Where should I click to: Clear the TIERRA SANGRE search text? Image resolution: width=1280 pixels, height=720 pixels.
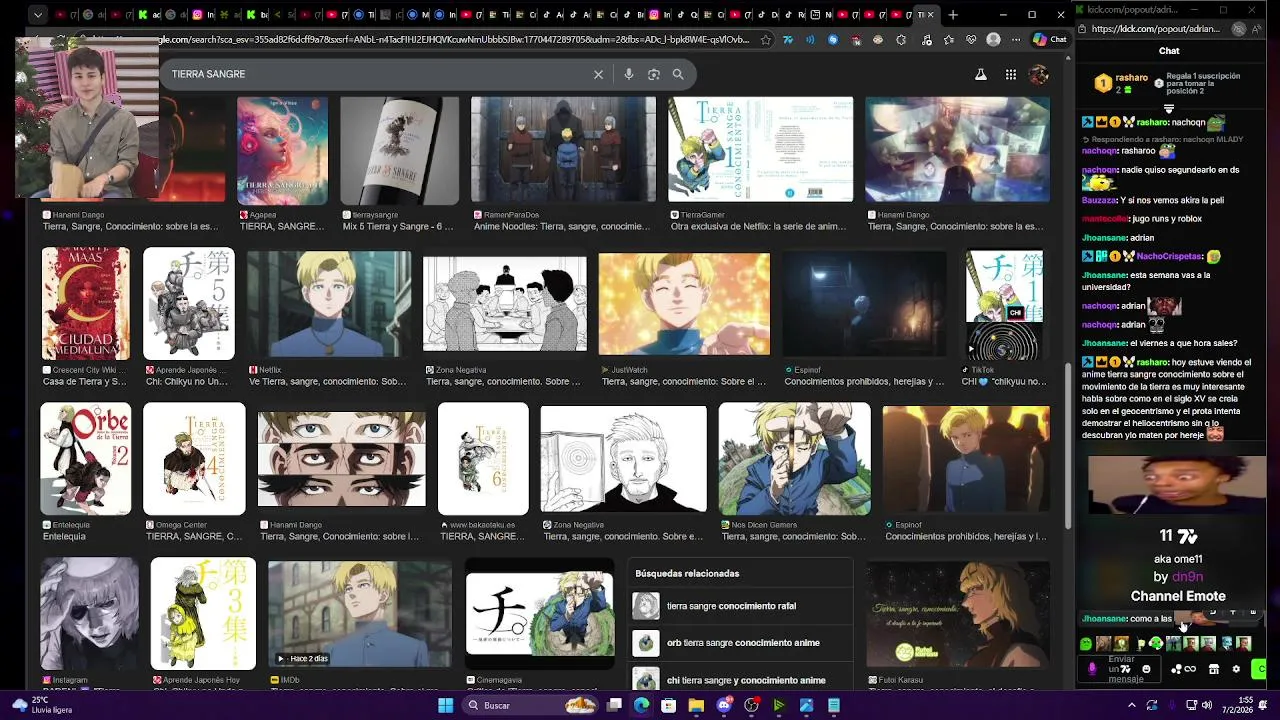598,74
